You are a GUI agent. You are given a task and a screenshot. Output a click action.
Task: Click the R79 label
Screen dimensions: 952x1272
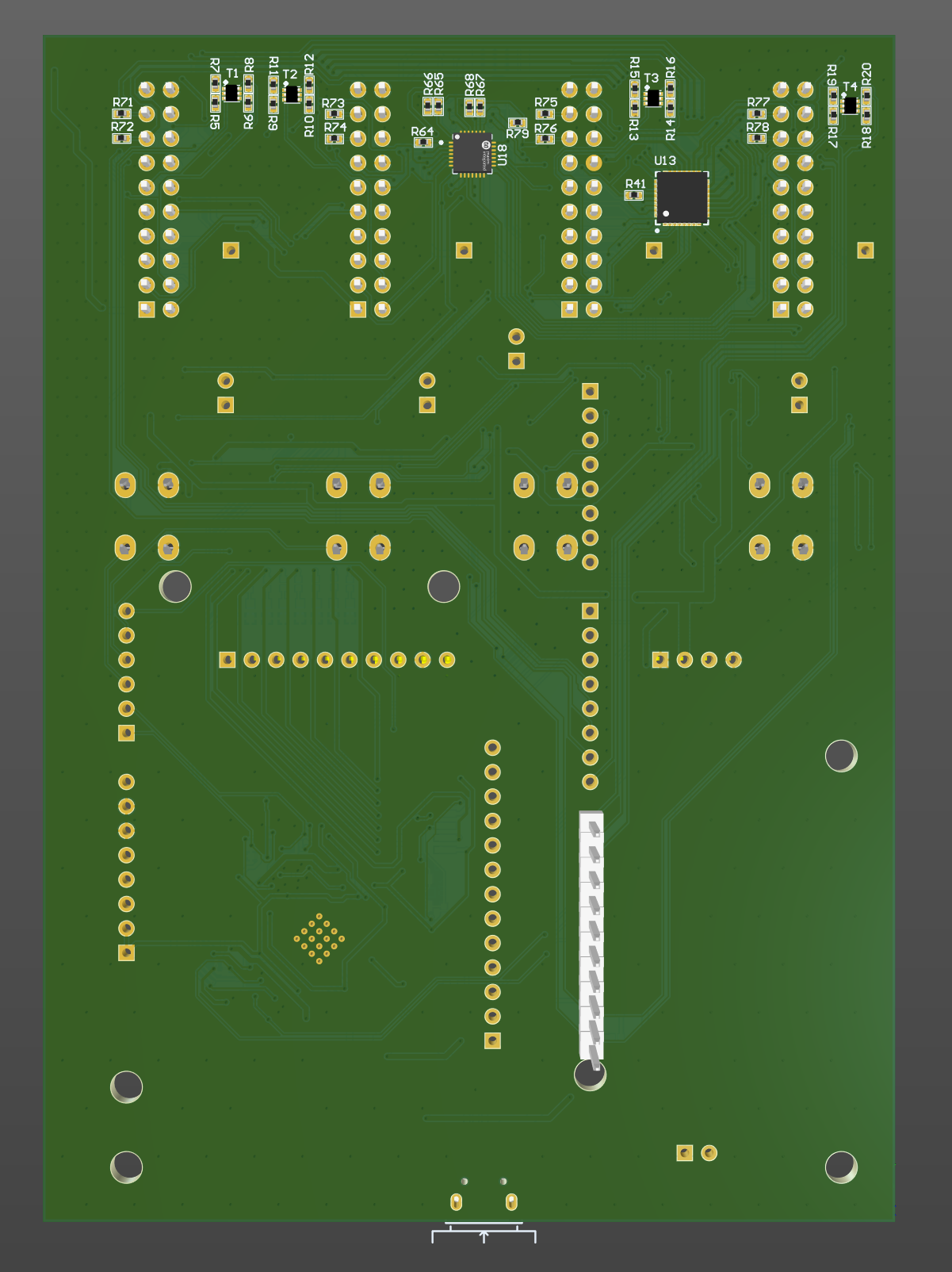[x=518, y=134]
